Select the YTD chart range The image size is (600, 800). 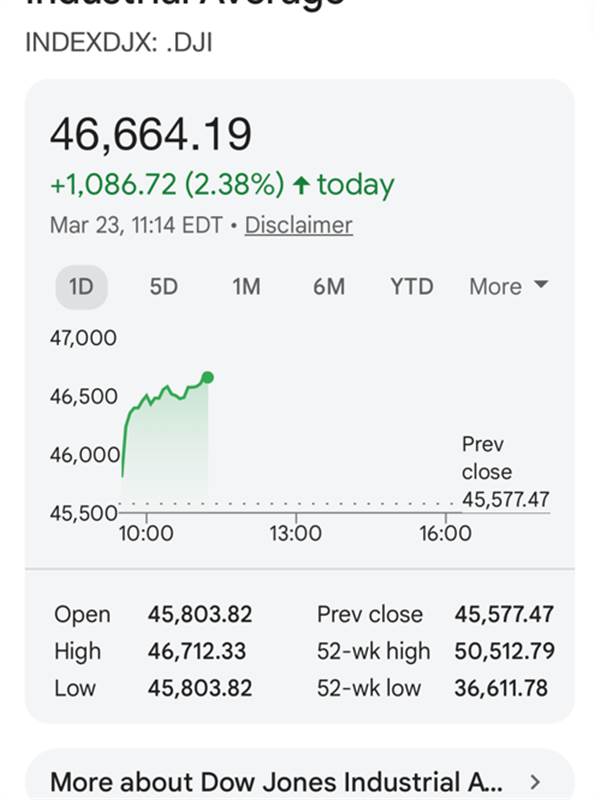(x=412, y=287)
